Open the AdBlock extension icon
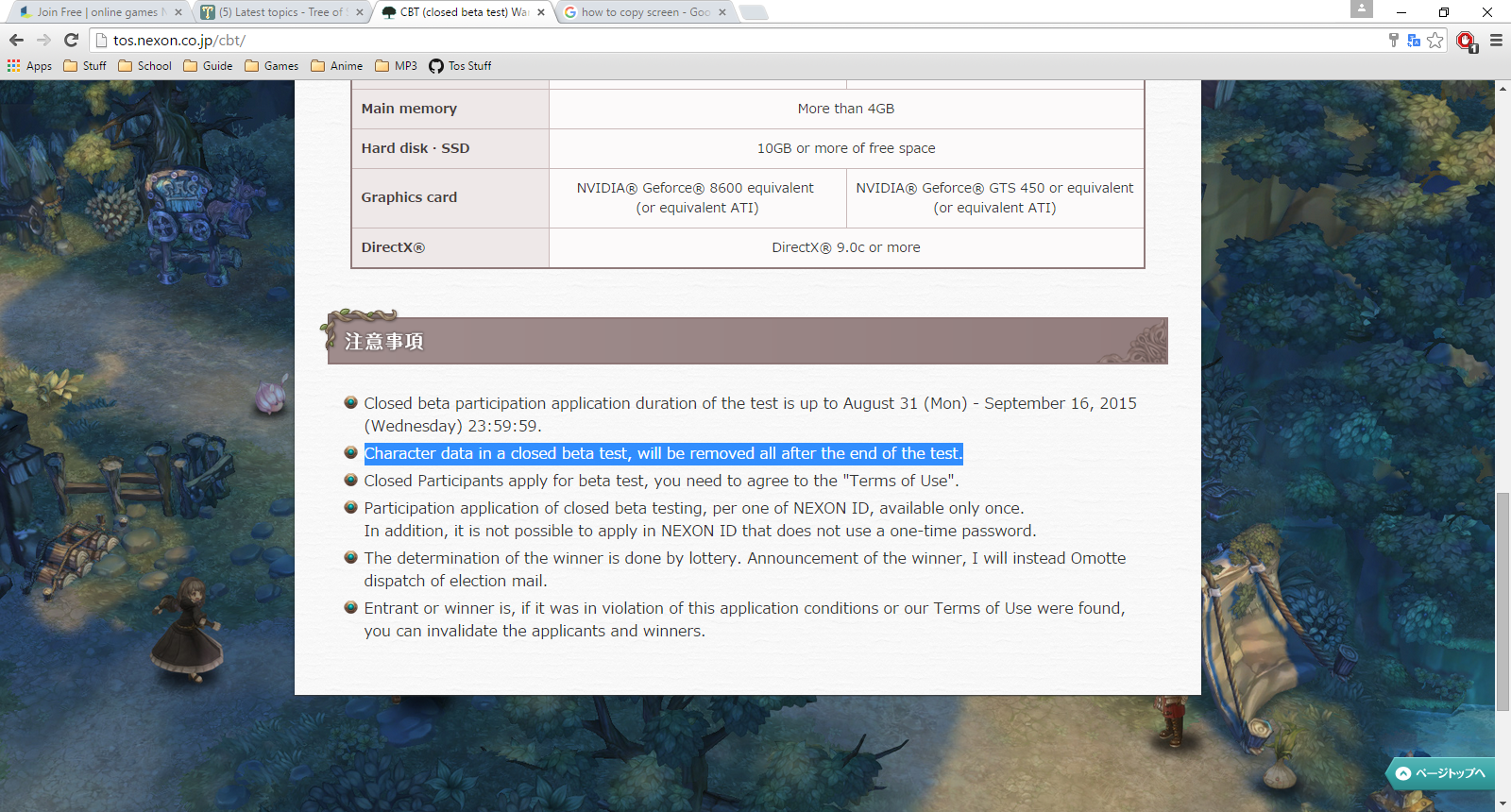Screen dimensions: 1511x812 (x=1466, y=41)
